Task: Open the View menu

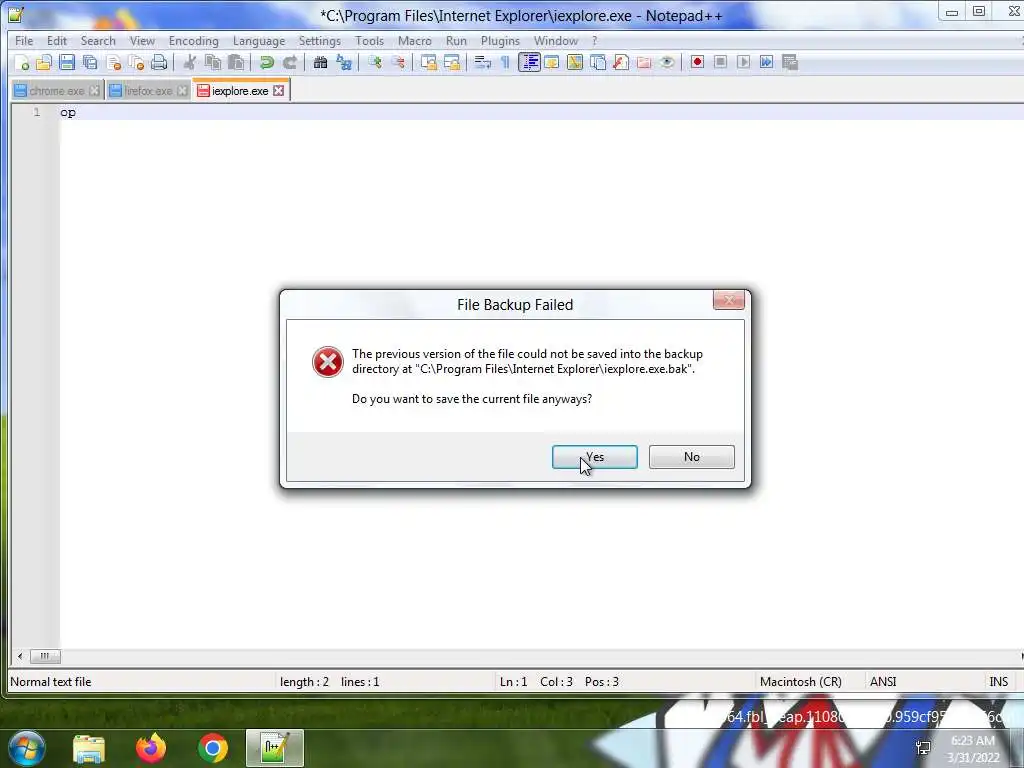Action: (142, 40)
